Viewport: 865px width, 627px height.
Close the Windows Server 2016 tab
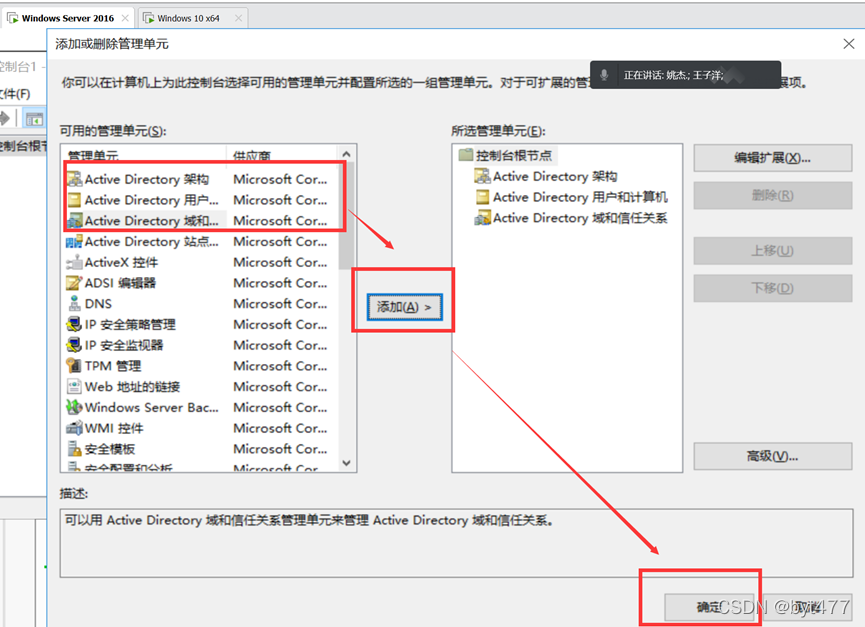point(125,18)
